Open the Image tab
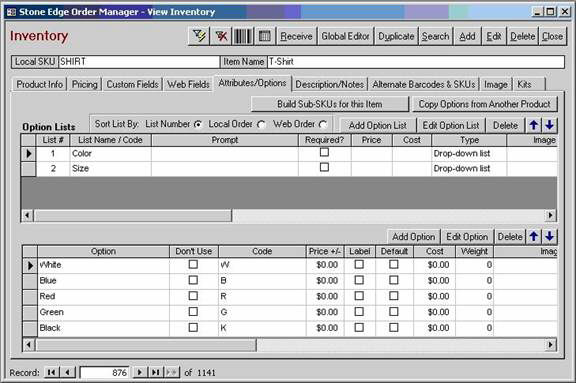 coord(496,84)
